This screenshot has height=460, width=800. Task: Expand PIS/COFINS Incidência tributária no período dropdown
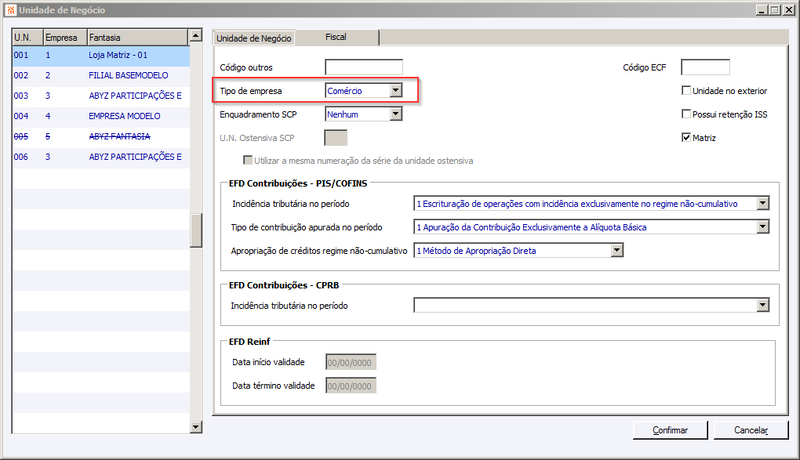763,203
